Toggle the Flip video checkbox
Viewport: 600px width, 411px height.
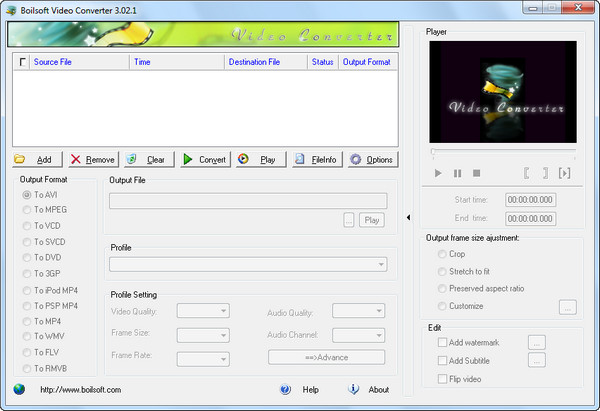tap(443, 379)
